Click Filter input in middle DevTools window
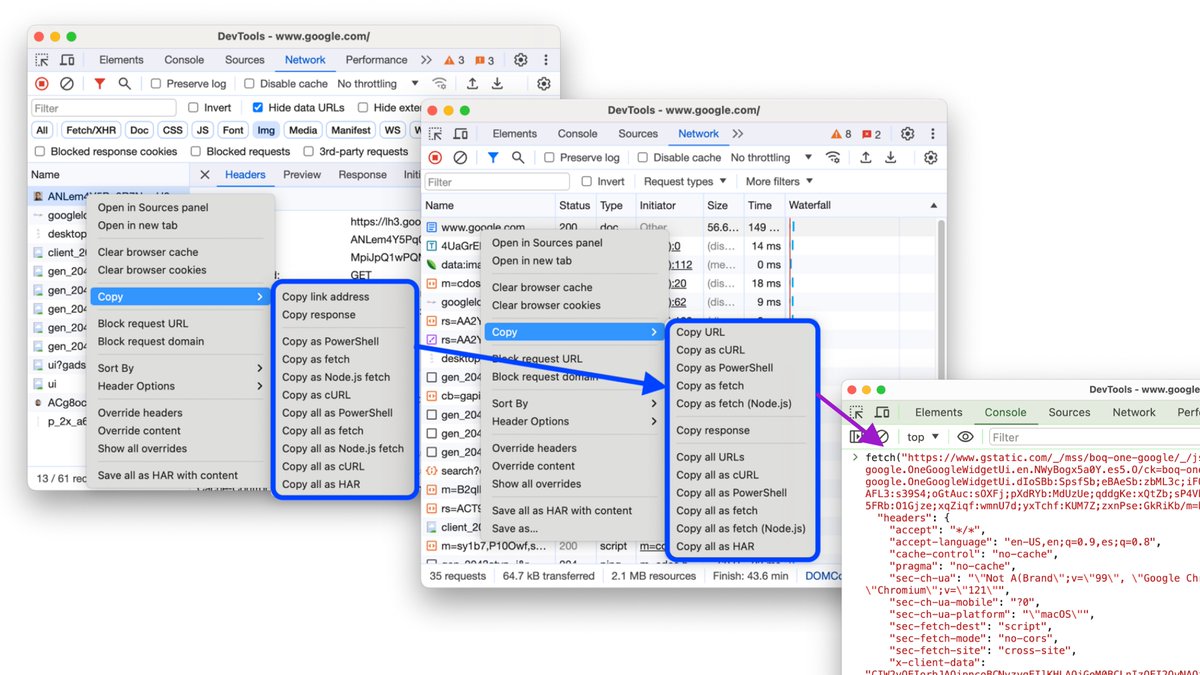Screen dimensions: 1200x675 [x=497, y=182]
